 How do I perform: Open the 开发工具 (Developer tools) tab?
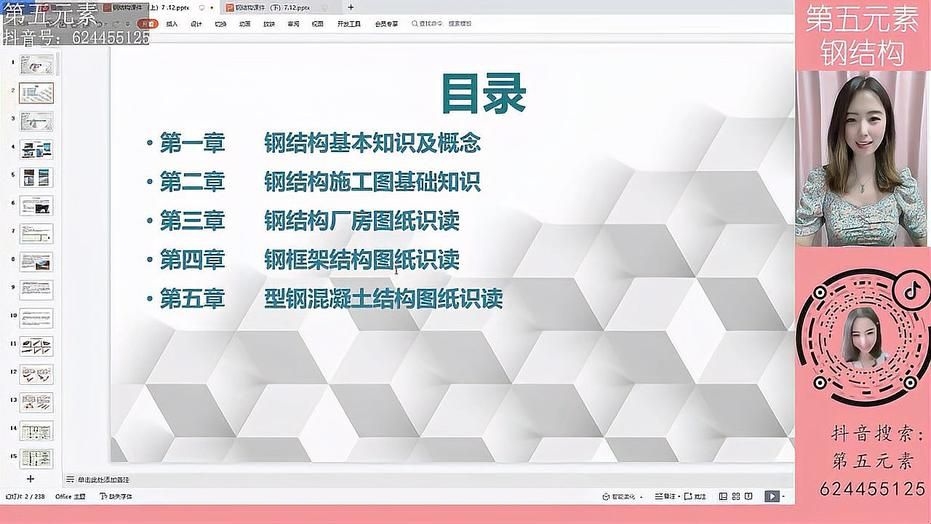tap(349, 24)
